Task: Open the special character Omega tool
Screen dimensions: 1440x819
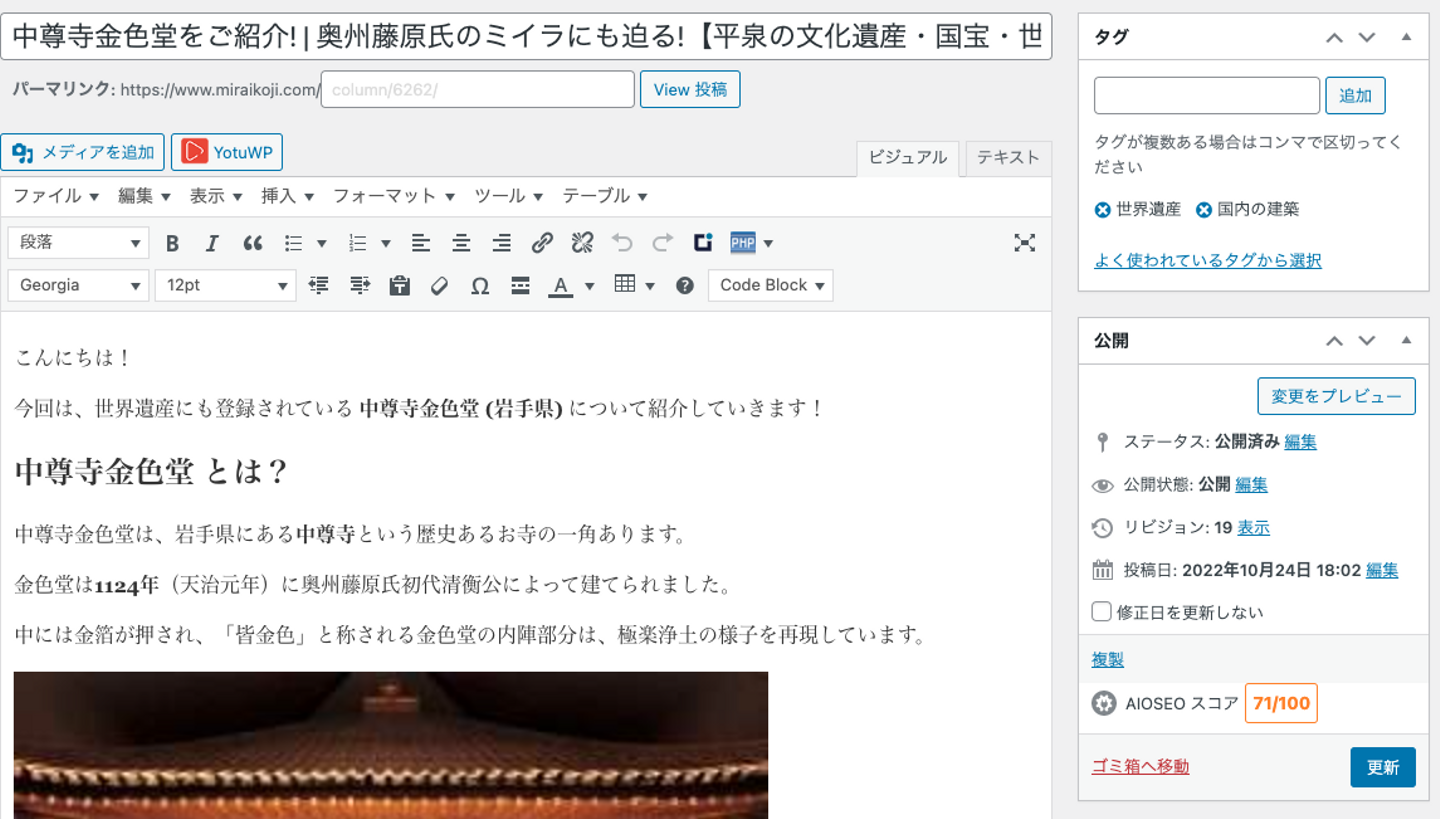Action: [x=480, y=286]
